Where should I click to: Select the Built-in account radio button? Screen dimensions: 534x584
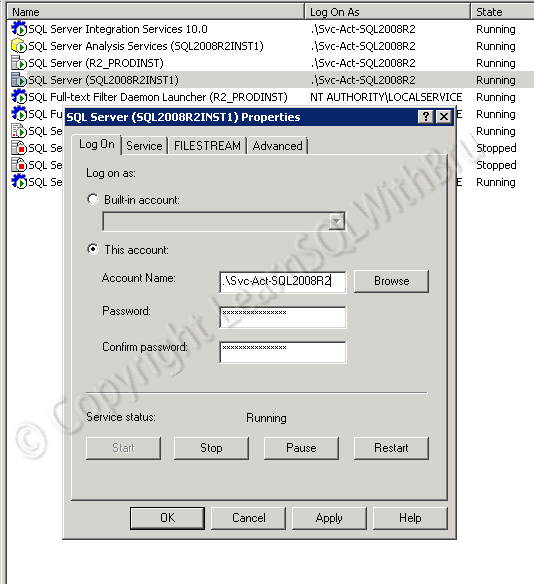pyautogui.click(x=93, y=199)
